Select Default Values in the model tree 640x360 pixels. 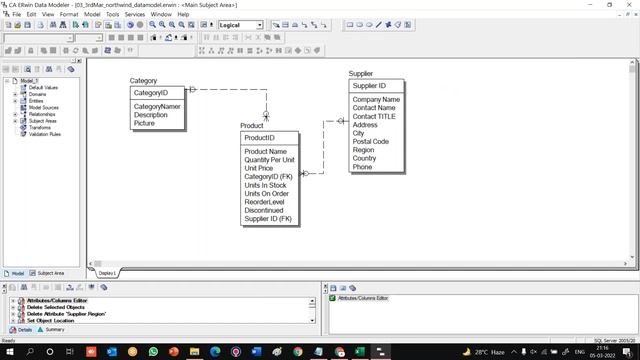coord(43,88)
